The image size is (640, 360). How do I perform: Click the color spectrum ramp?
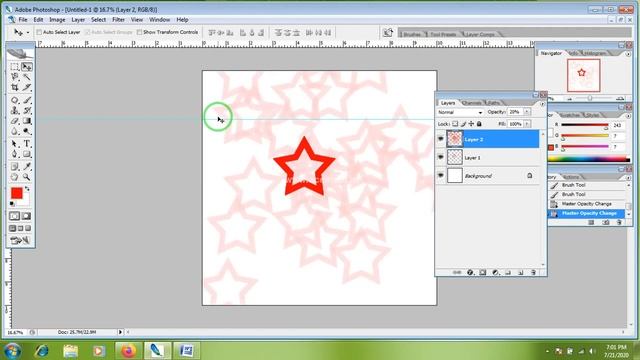(x=588, y=160)
